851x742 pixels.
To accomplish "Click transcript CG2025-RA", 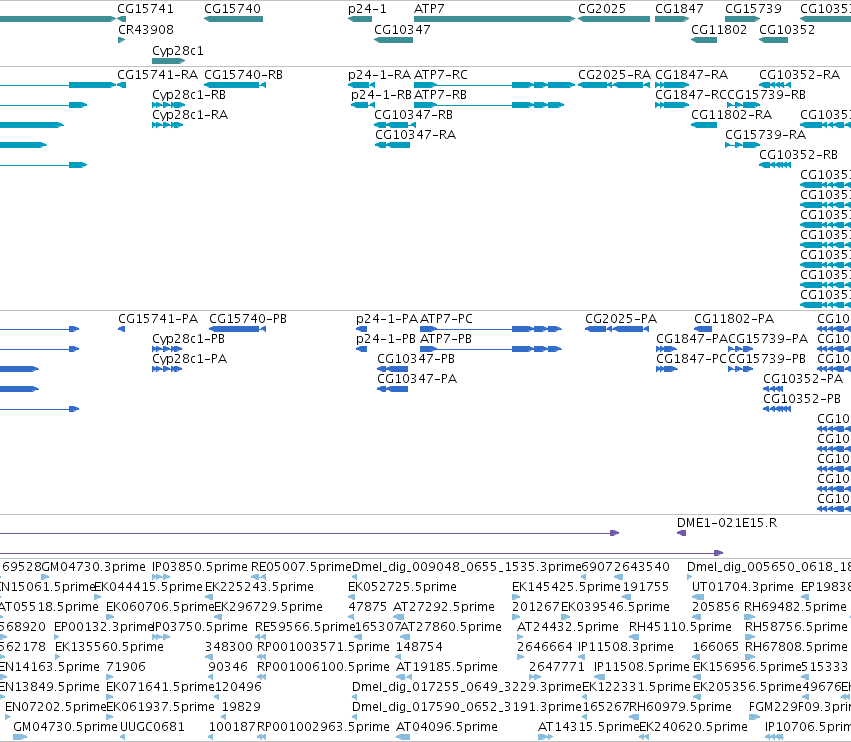I will [614, 85].
